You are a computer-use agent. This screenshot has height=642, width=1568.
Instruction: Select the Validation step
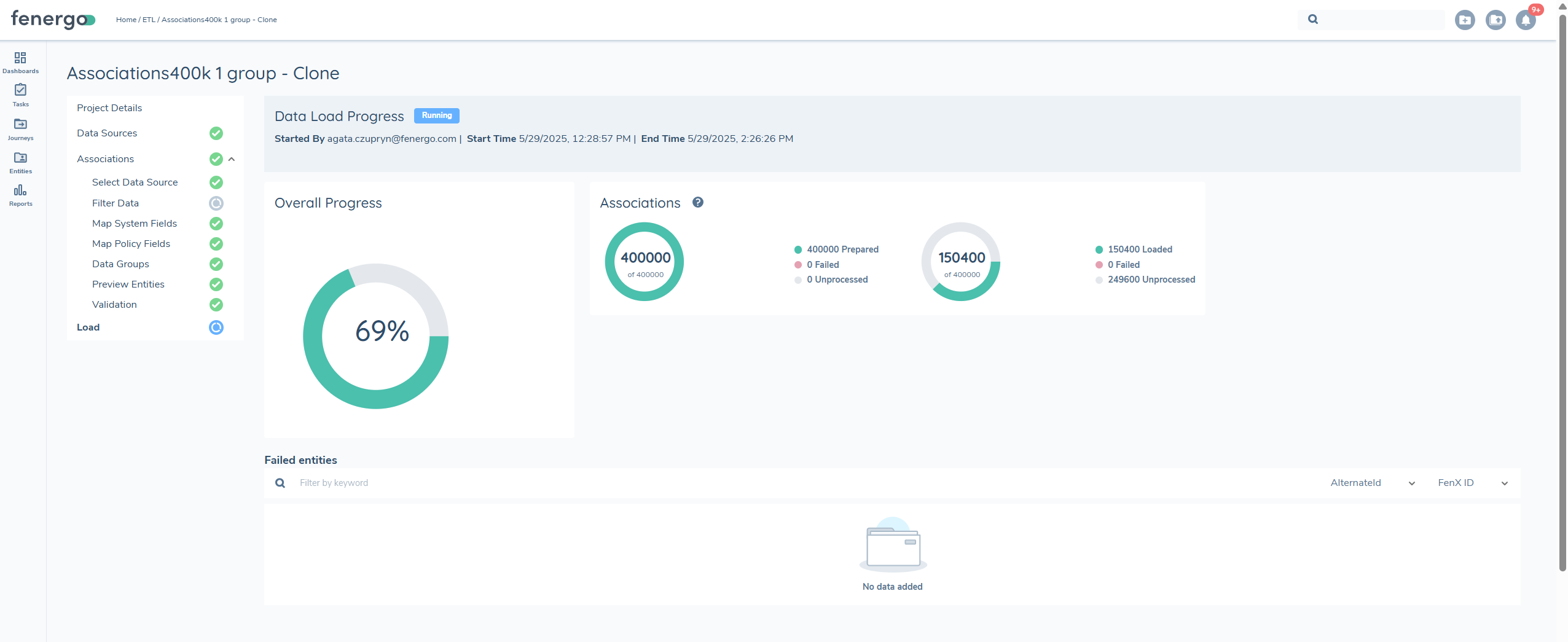(x=114, y=305)
